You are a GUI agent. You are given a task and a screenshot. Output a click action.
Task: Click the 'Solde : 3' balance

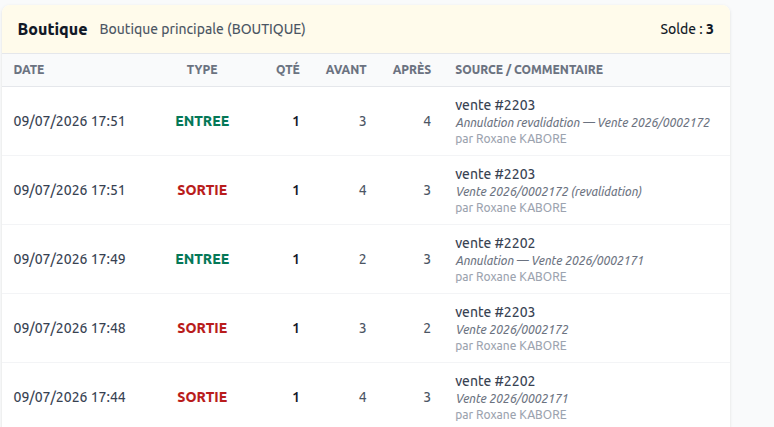[x=687, y=29]
